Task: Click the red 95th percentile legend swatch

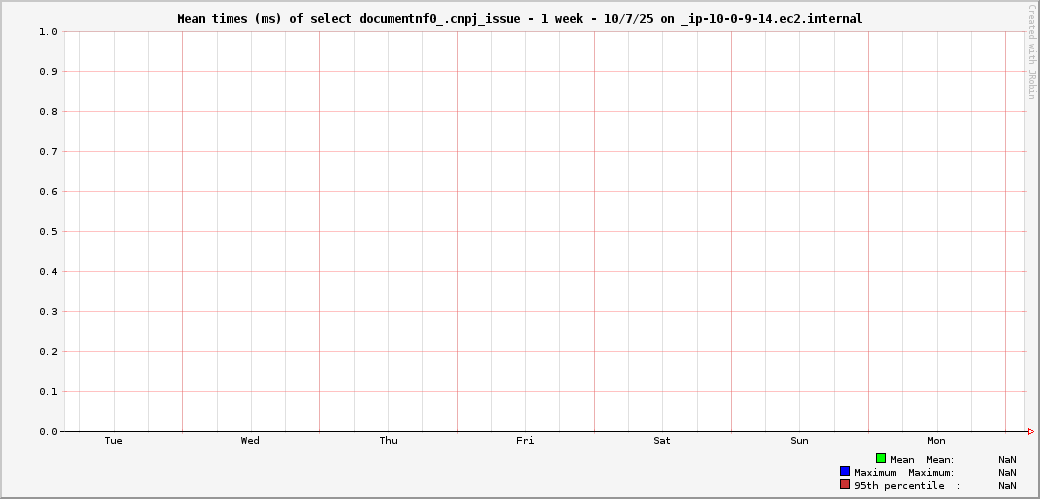Action: click(845, 484)
